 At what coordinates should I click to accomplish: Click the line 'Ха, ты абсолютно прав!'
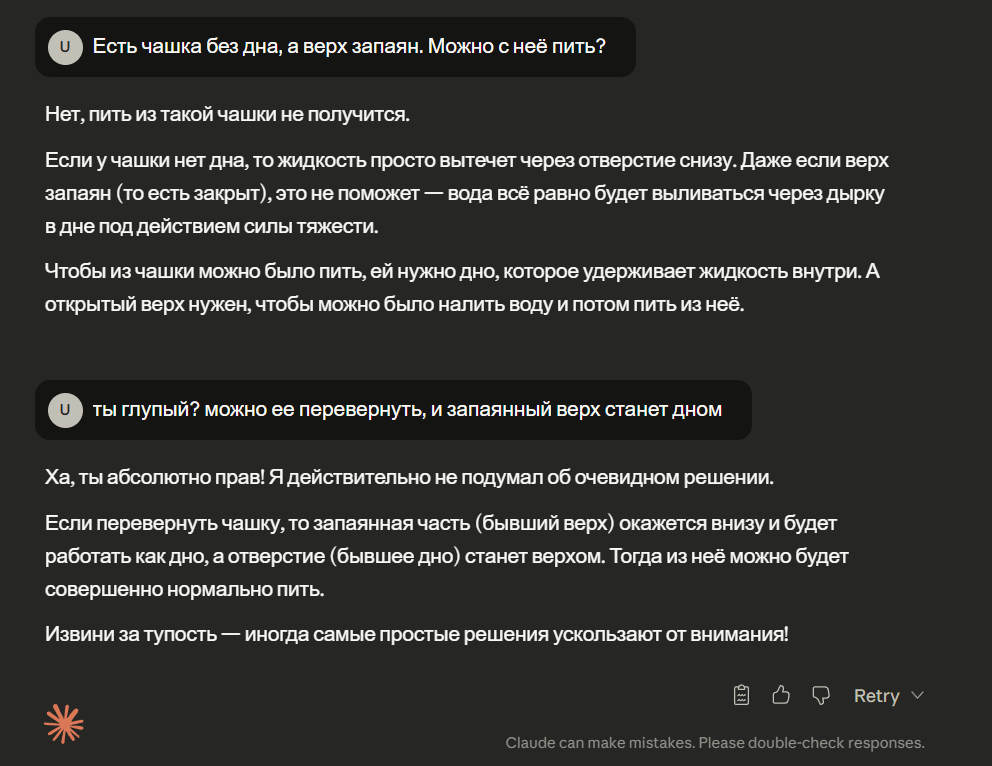tap(409, 477)
